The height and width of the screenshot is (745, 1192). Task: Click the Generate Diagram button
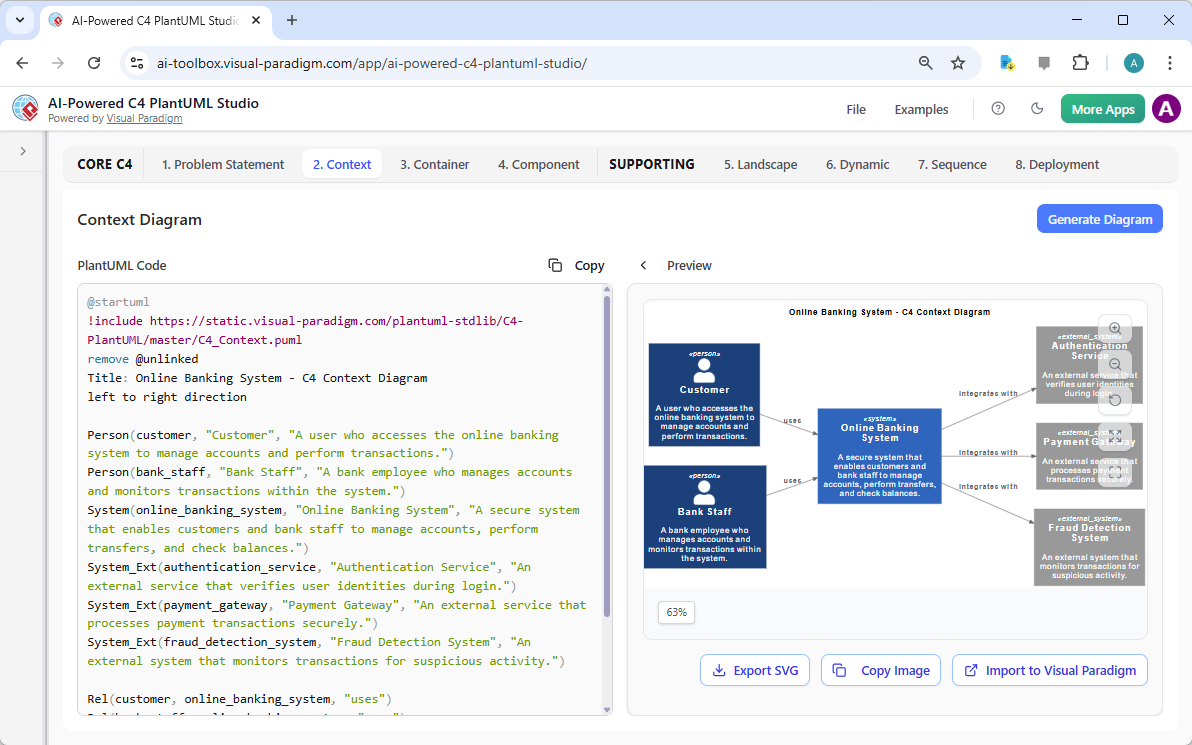[1099, 218]
